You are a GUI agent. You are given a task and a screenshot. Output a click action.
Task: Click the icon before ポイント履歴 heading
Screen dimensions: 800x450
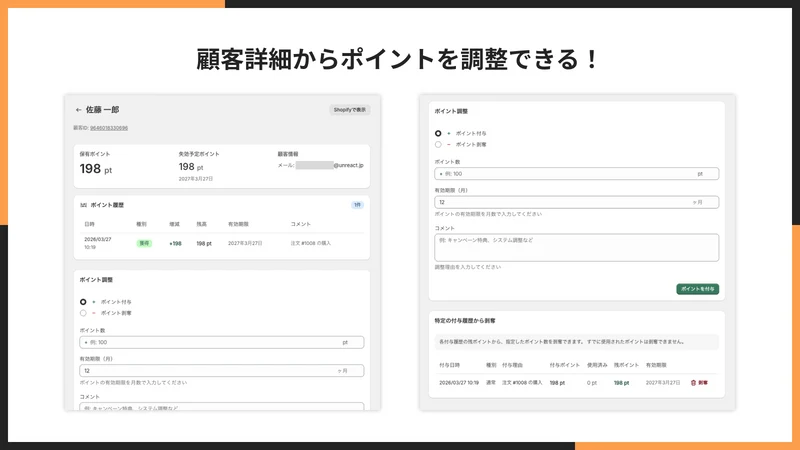(83, 205)
